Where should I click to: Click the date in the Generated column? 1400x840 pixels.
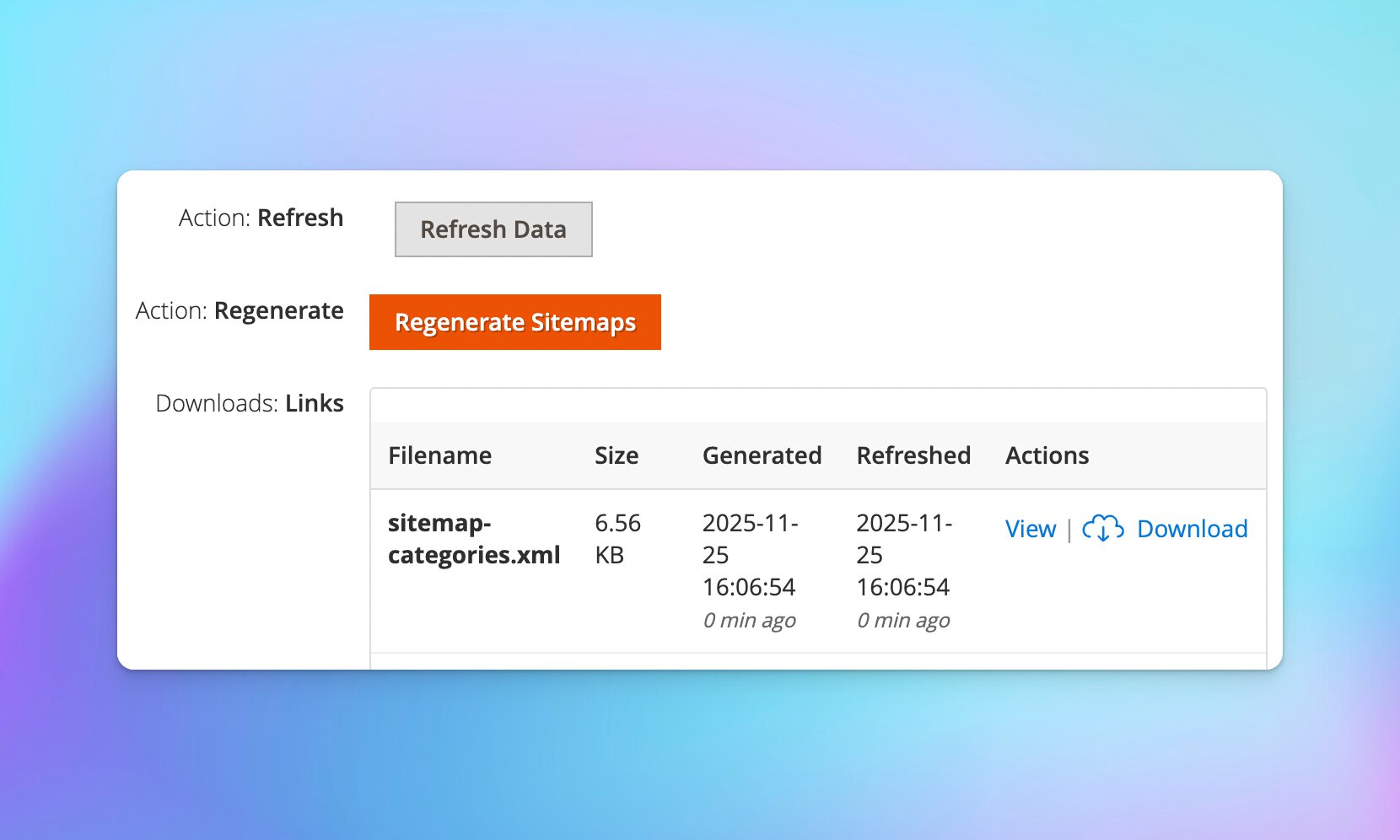click(750, 554)
